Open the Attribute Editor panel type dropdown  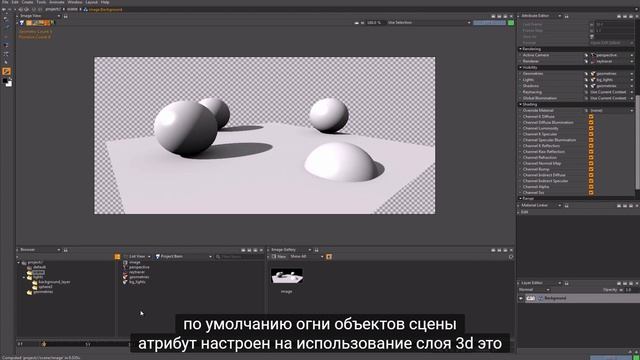click(x=559, y=16)
